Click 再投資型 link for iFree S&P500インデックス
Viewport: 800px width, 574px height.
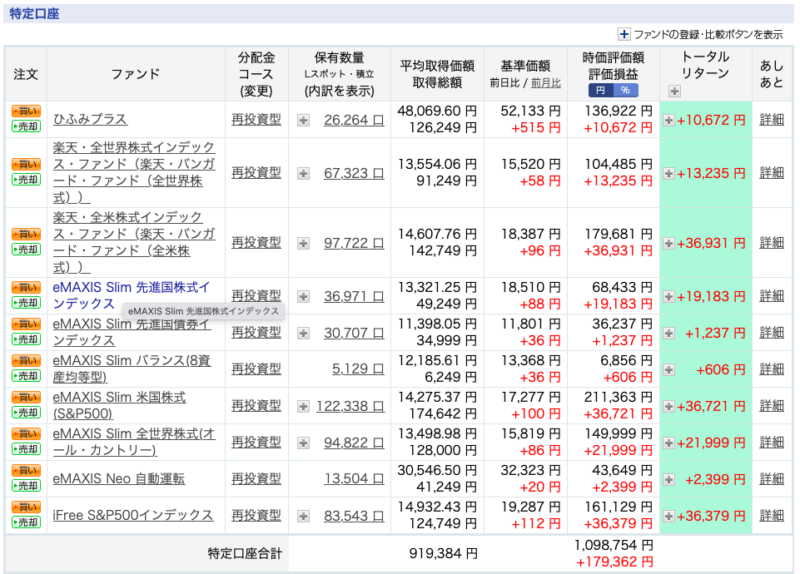pyautogui.click(x=256, y=515)
